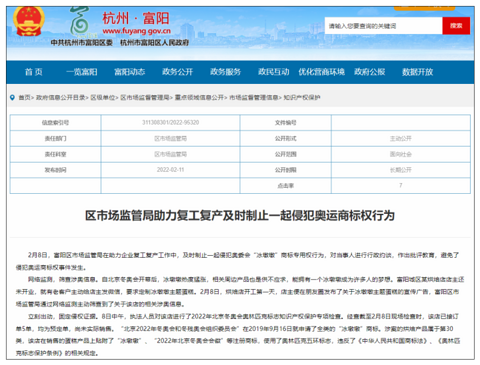Click the 点击率 label cell

coord(286,186)
